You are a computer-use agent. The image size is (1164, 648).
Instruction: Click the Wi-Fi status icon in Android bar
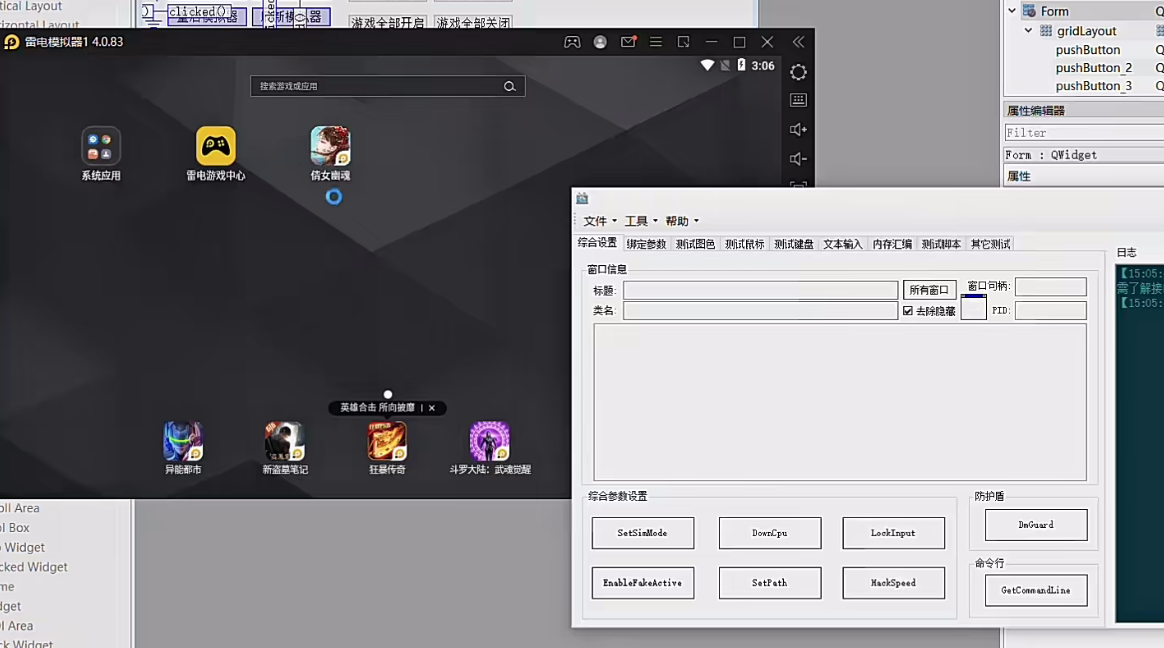[x=707, y=65]
